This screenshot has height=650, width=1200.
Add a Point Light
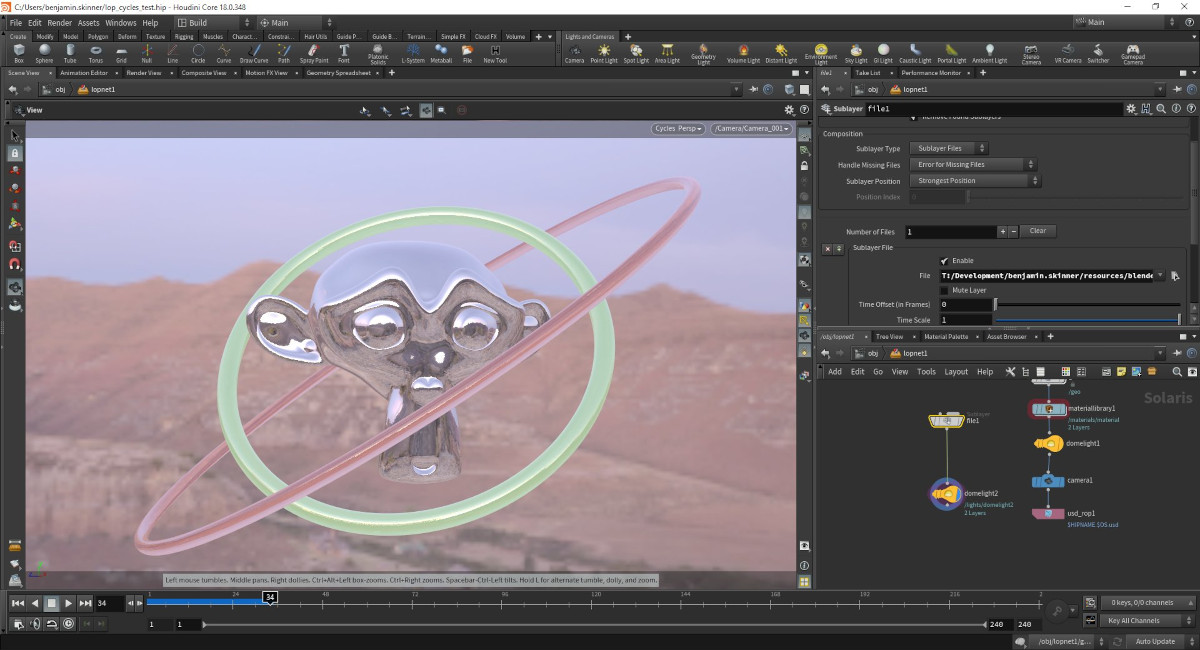point(604,52)
